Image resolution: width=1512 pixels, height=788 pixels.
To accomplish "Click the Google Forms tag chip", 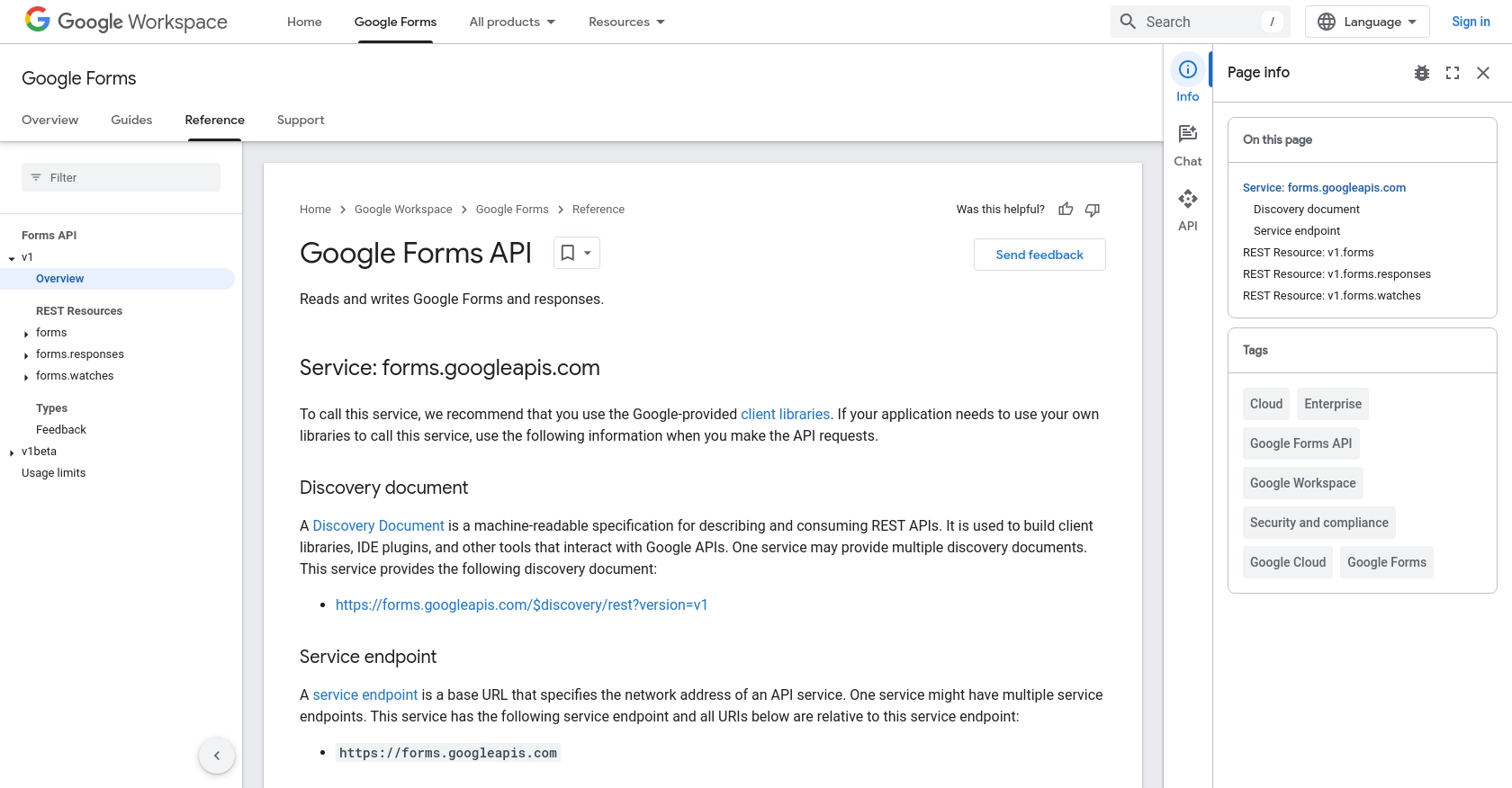I will click(x=1387, y=562).
